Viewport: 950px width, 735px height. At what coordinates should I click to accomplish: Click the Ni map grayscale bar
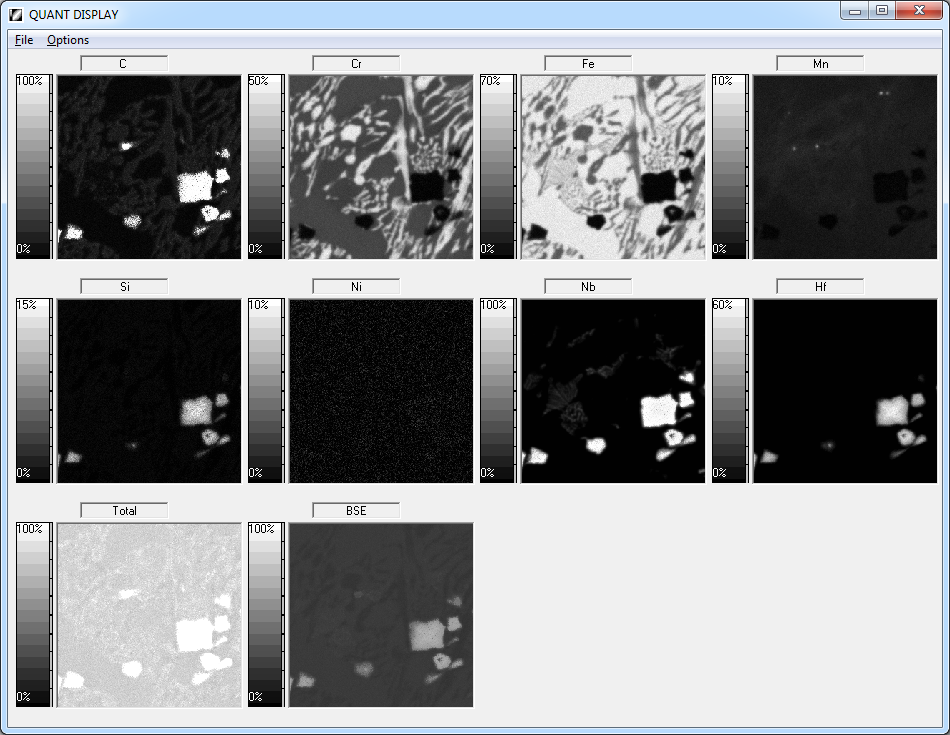pyautogui.click(x=266, y=391)
